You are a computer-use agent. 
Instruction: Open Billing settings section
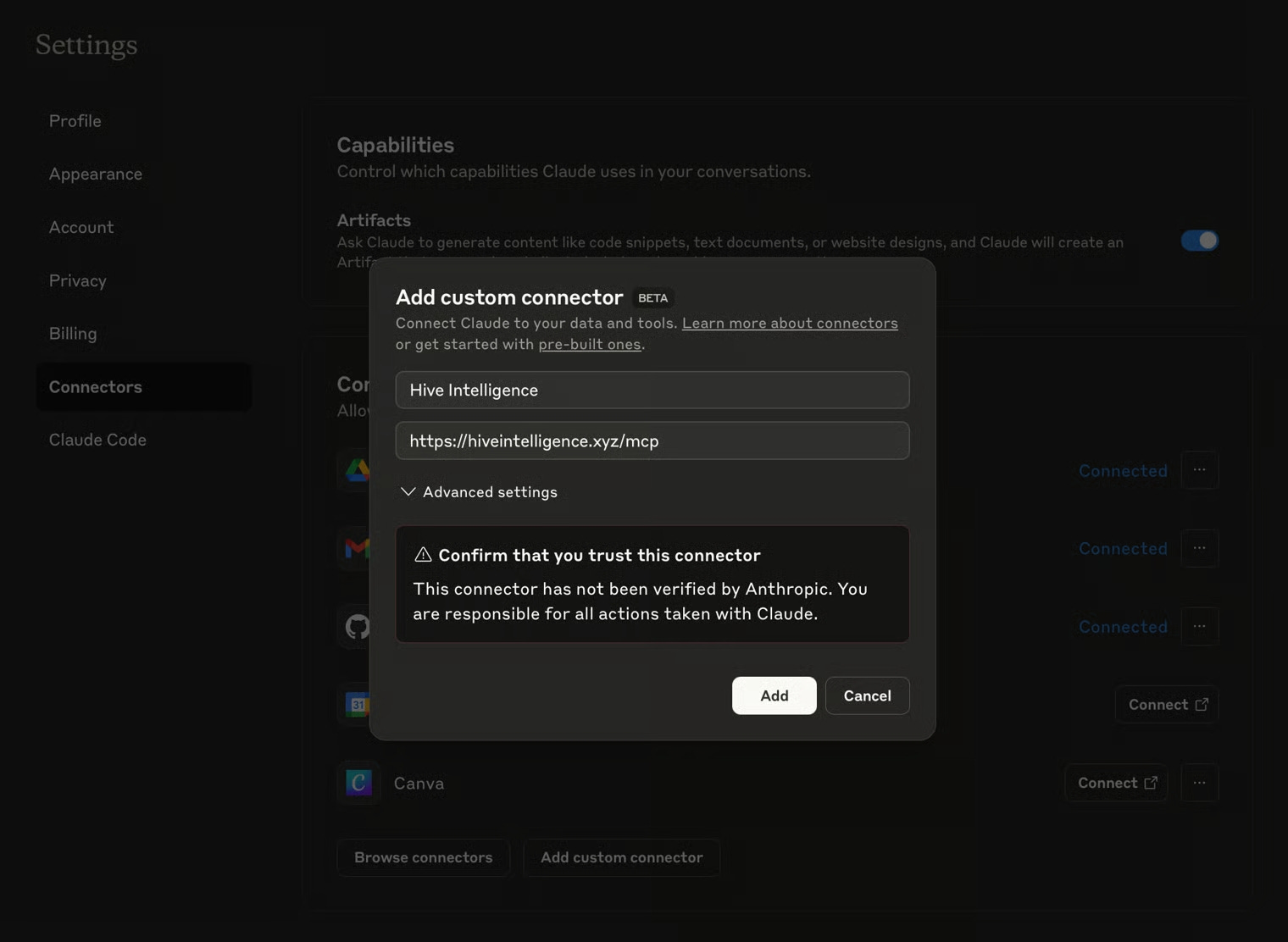pyautogui.click(x=73, y=334)
